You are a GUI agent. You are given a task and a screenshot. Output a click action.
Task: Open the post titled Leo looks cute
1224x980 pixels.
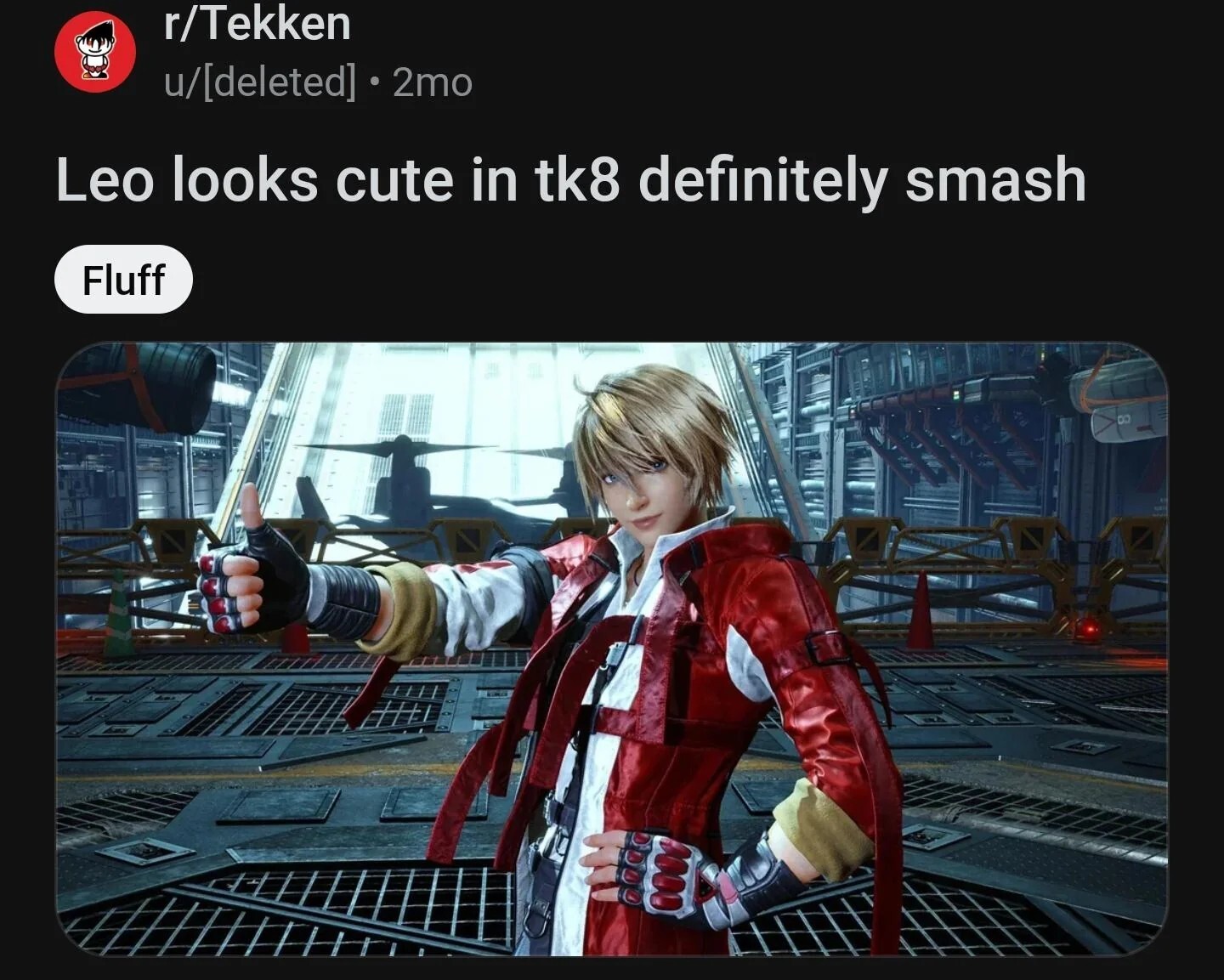point(570,180)
